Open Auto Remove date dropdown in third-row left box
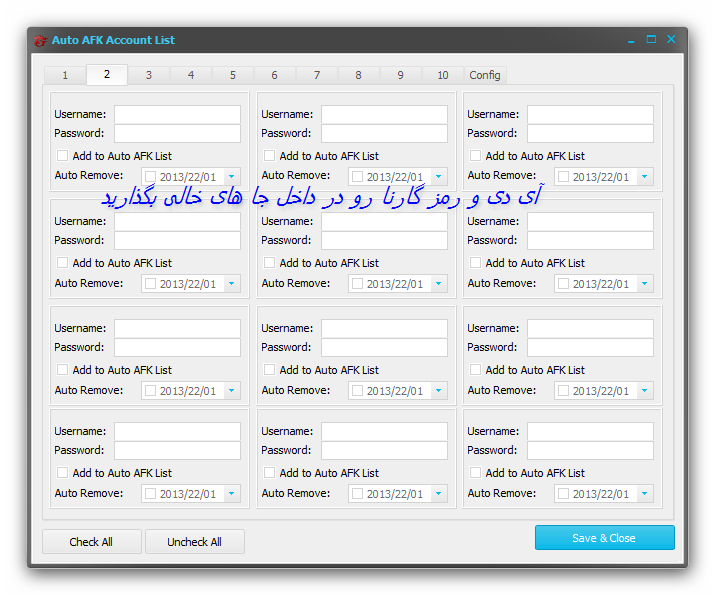Image resolution: width=715 pixels, height=595 pixels. (x=232, y=391)
